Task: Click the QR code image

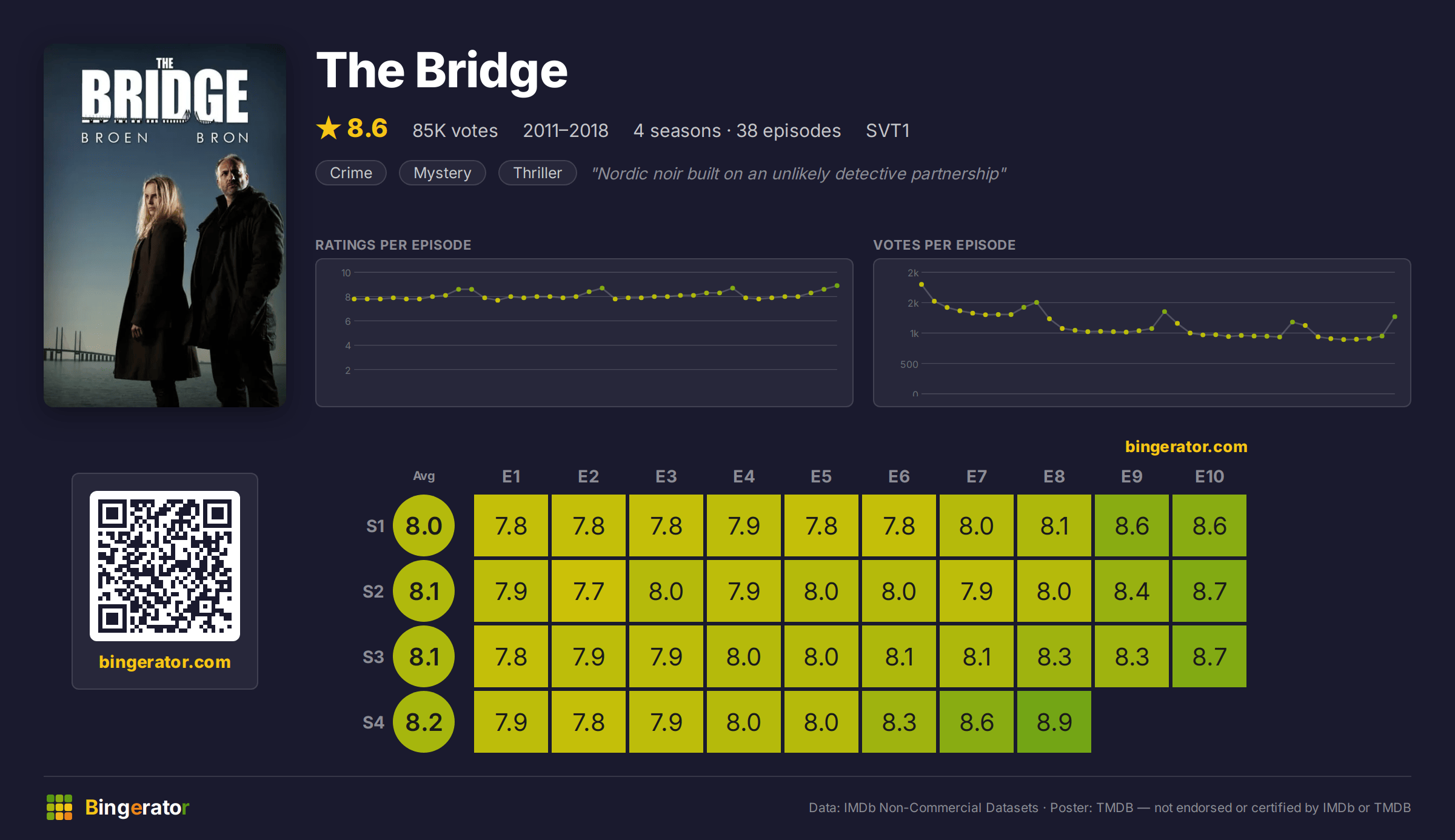Action: pos(165,566)
